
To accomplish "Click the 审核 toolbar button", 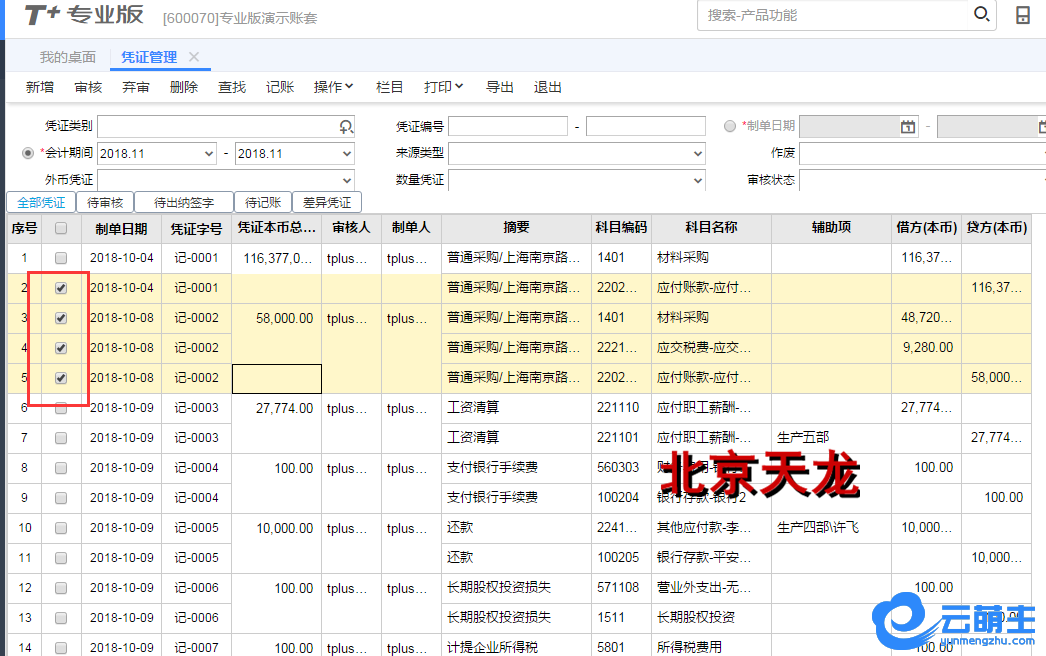I will pos(88,87).
